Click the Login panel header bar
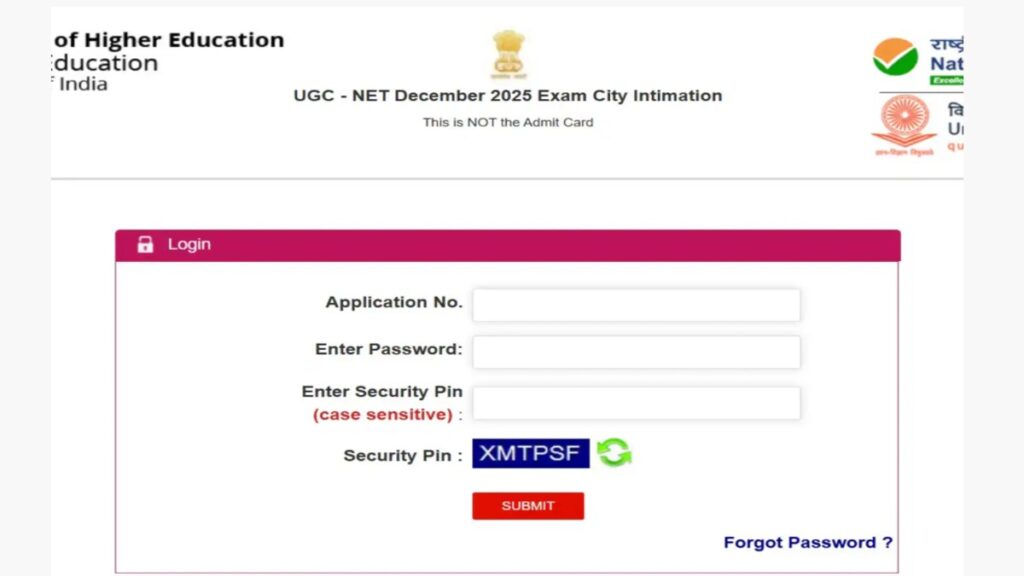Image resolution: width=1024 pixels, height=576 pixels. [507, 245]
